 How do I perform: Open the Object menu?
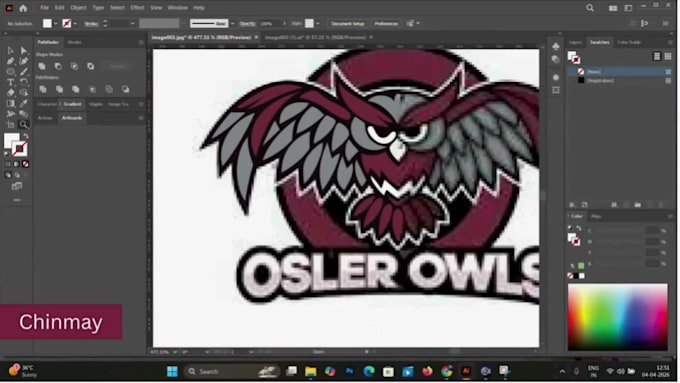coord(78,8)
